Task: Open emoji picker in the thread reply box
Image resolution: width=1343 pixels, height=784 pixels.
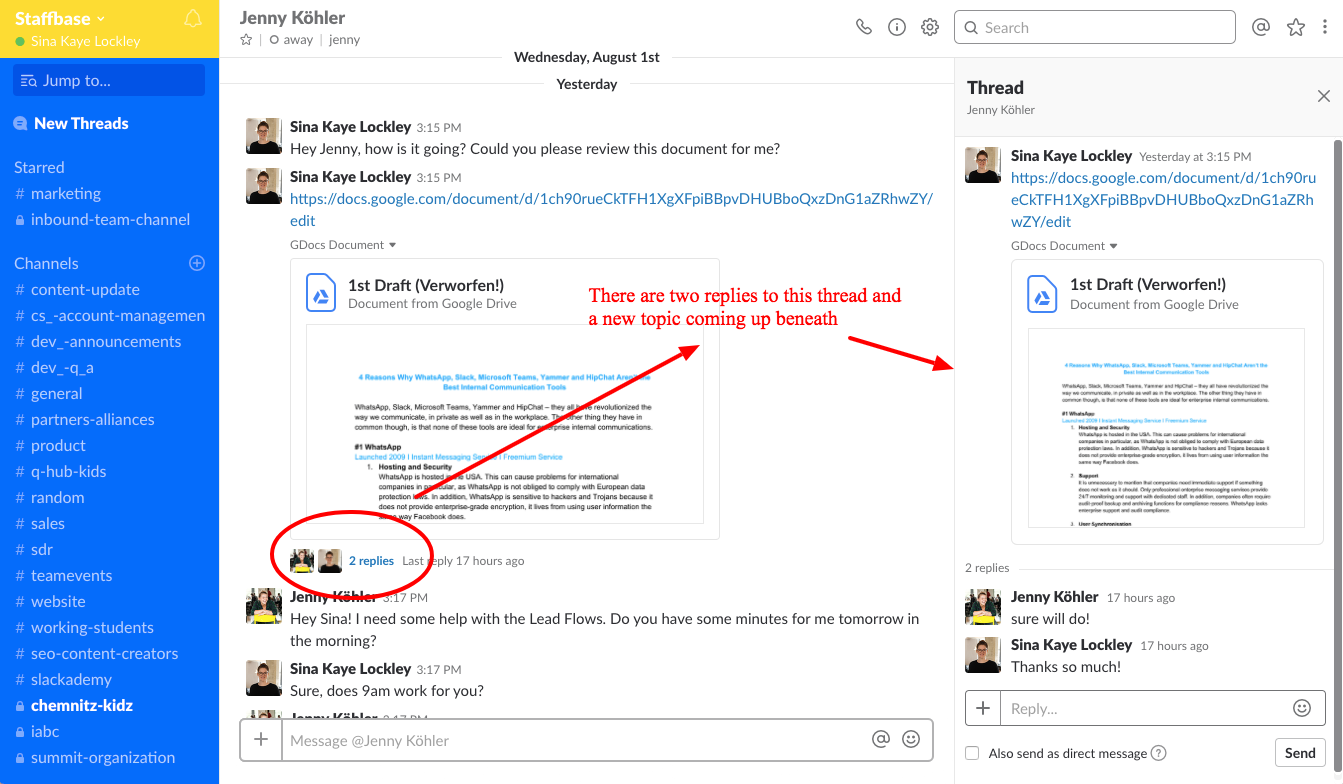Action: [1301, 707]
